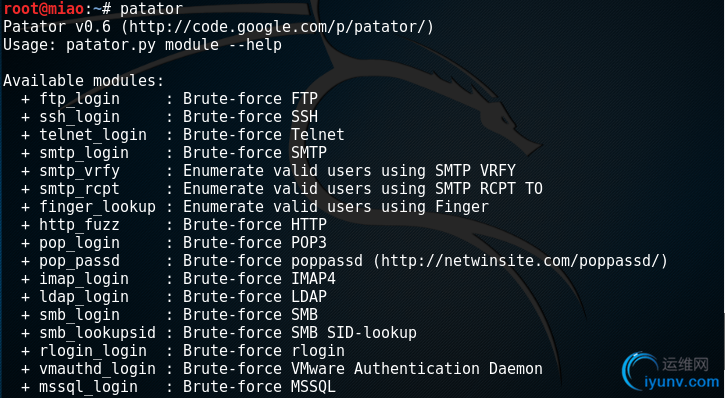Click the ldap_login module entry

point(84,297)
